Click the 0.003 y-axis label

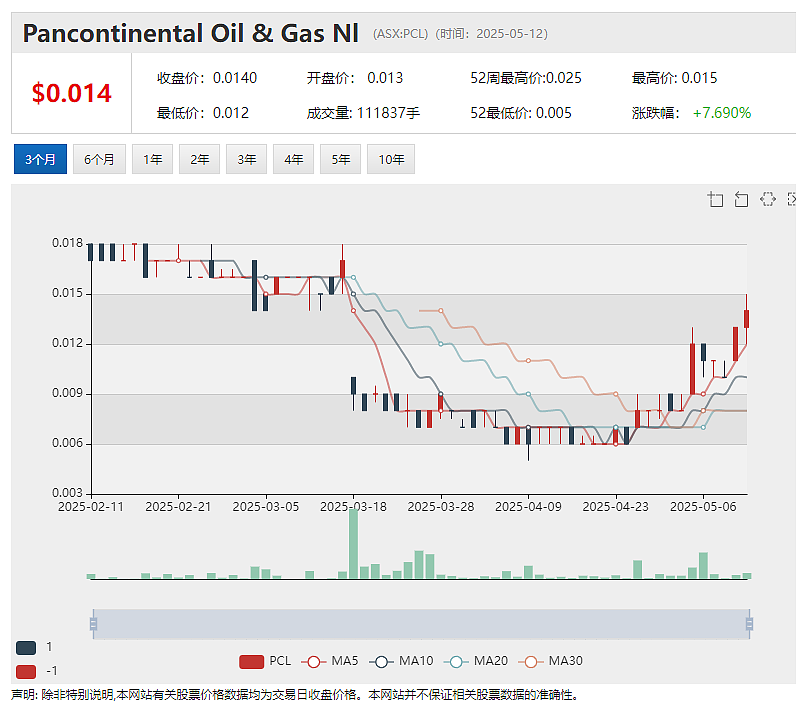pos(67,493)
